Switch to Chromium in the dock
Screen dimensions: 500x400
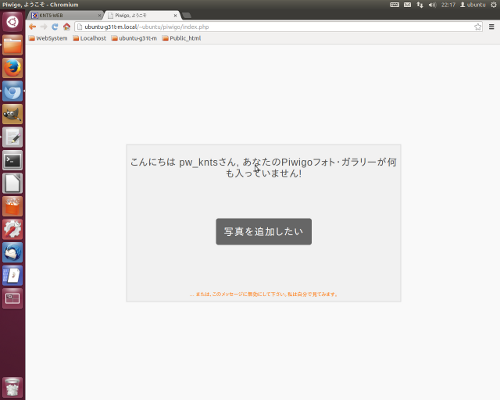13,91
